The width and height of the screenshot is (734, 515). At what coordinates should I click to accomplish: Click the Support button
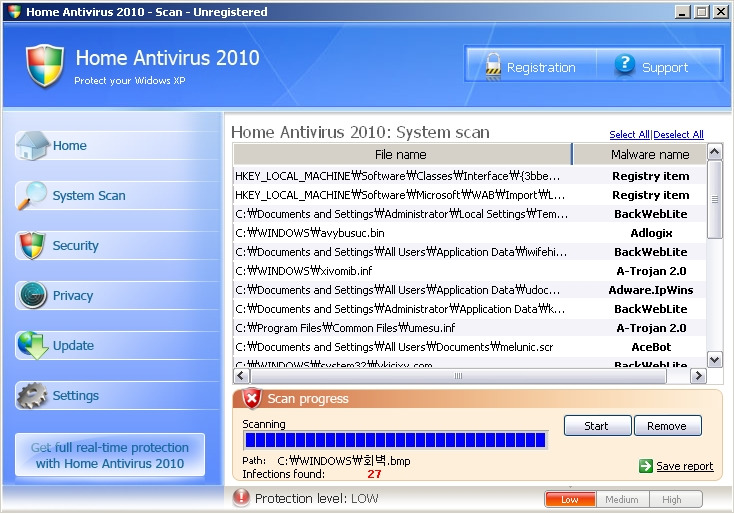pyautogui.click(x=659, y=65)
